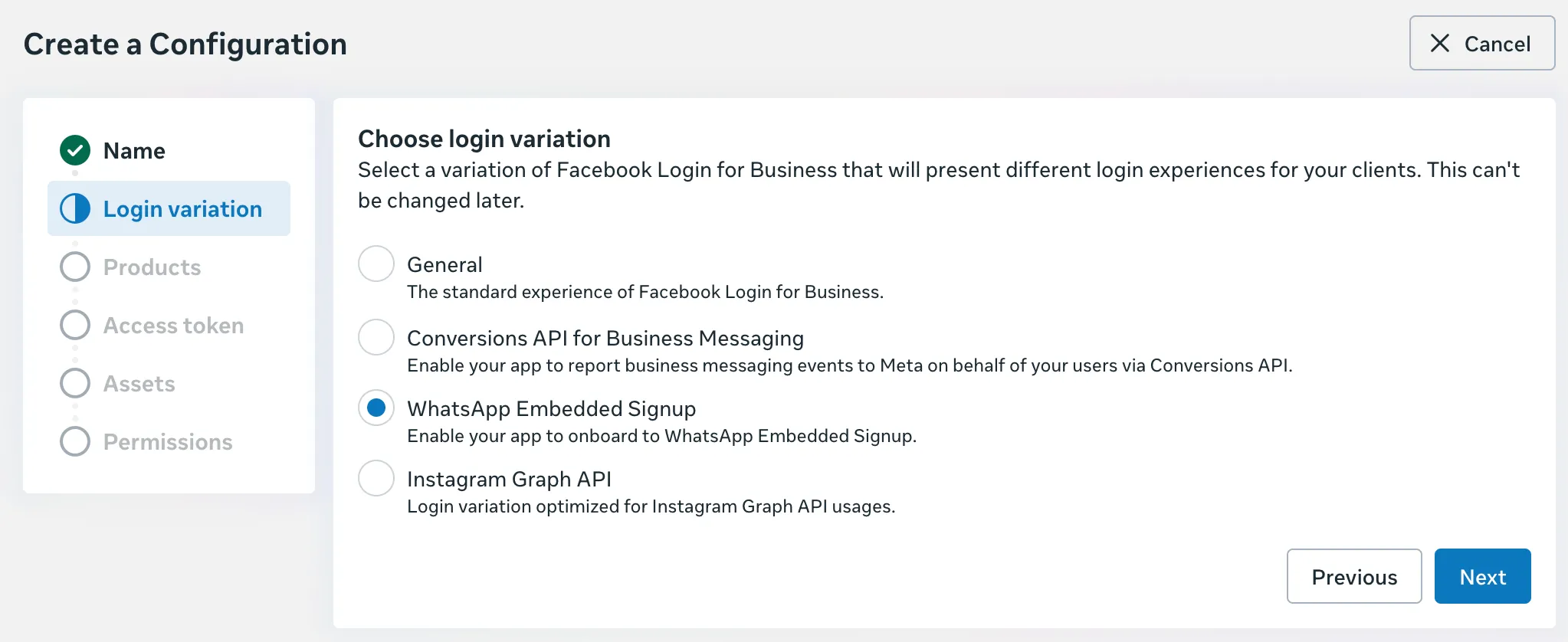Image resolution: width=1568 pixels, height=642 pixels.
Task: Go back with the Previous button
Action: click(x=1353, y=577)
